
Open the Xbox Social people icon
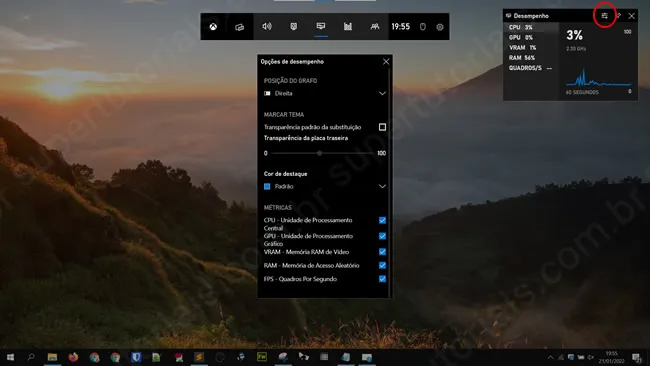point(375,27)
